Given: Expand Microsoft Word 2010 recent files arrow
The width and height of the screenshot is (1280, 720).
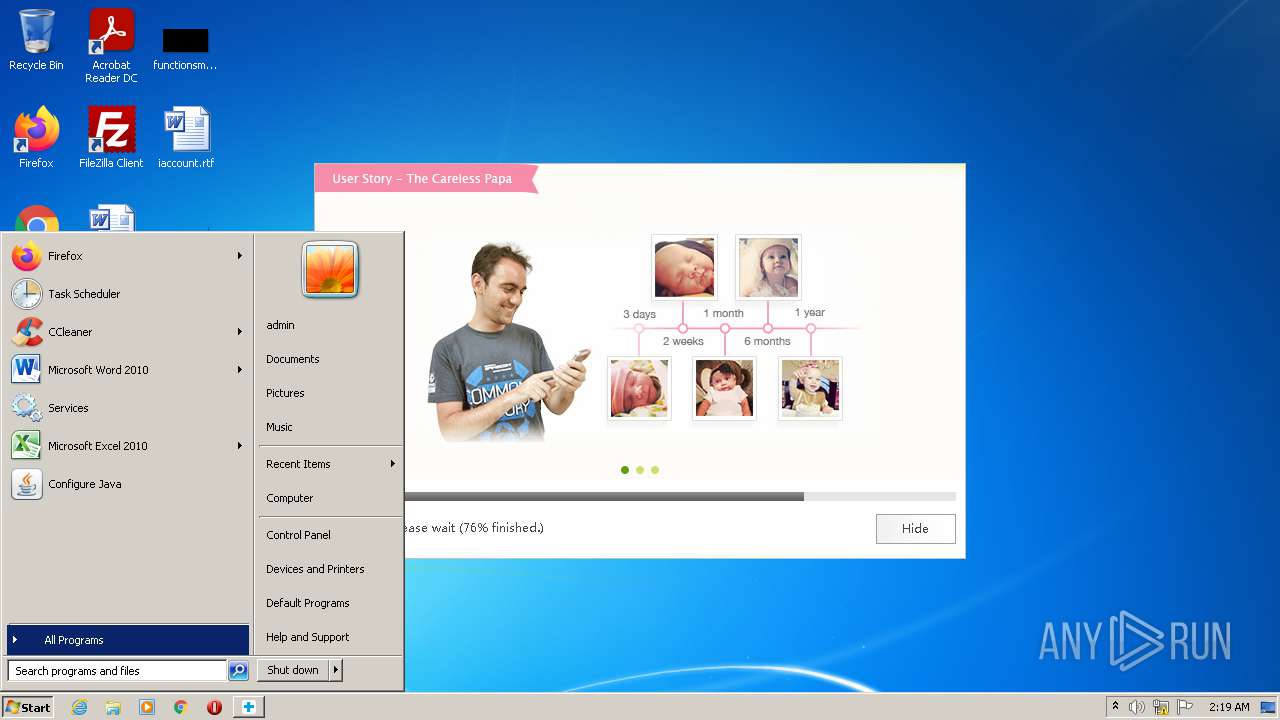Looking at the screenshot, I should [240, 370].
